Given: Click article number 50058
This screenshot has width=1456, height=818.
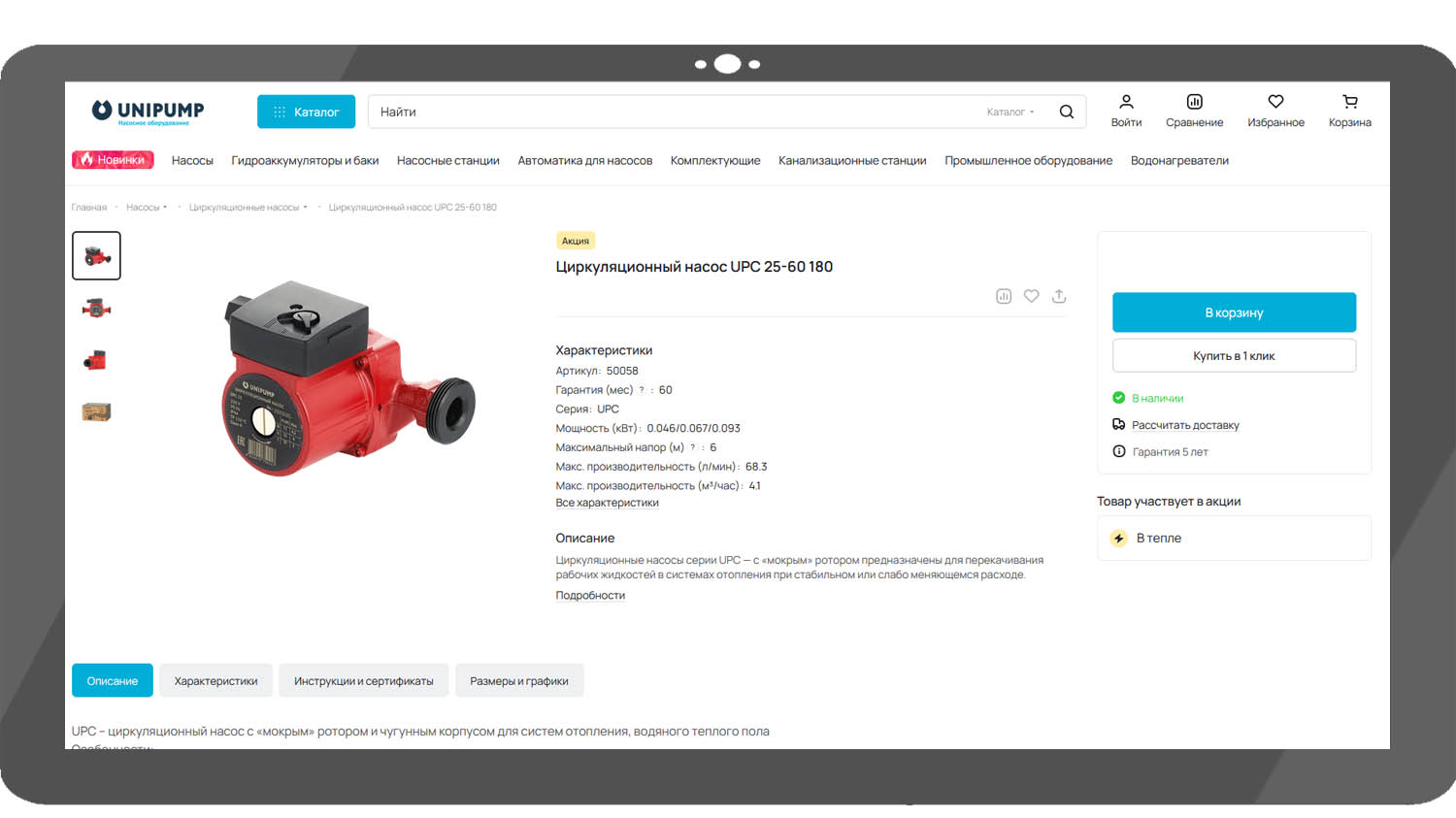Looking at the screenshot, I should click(622, 371).
